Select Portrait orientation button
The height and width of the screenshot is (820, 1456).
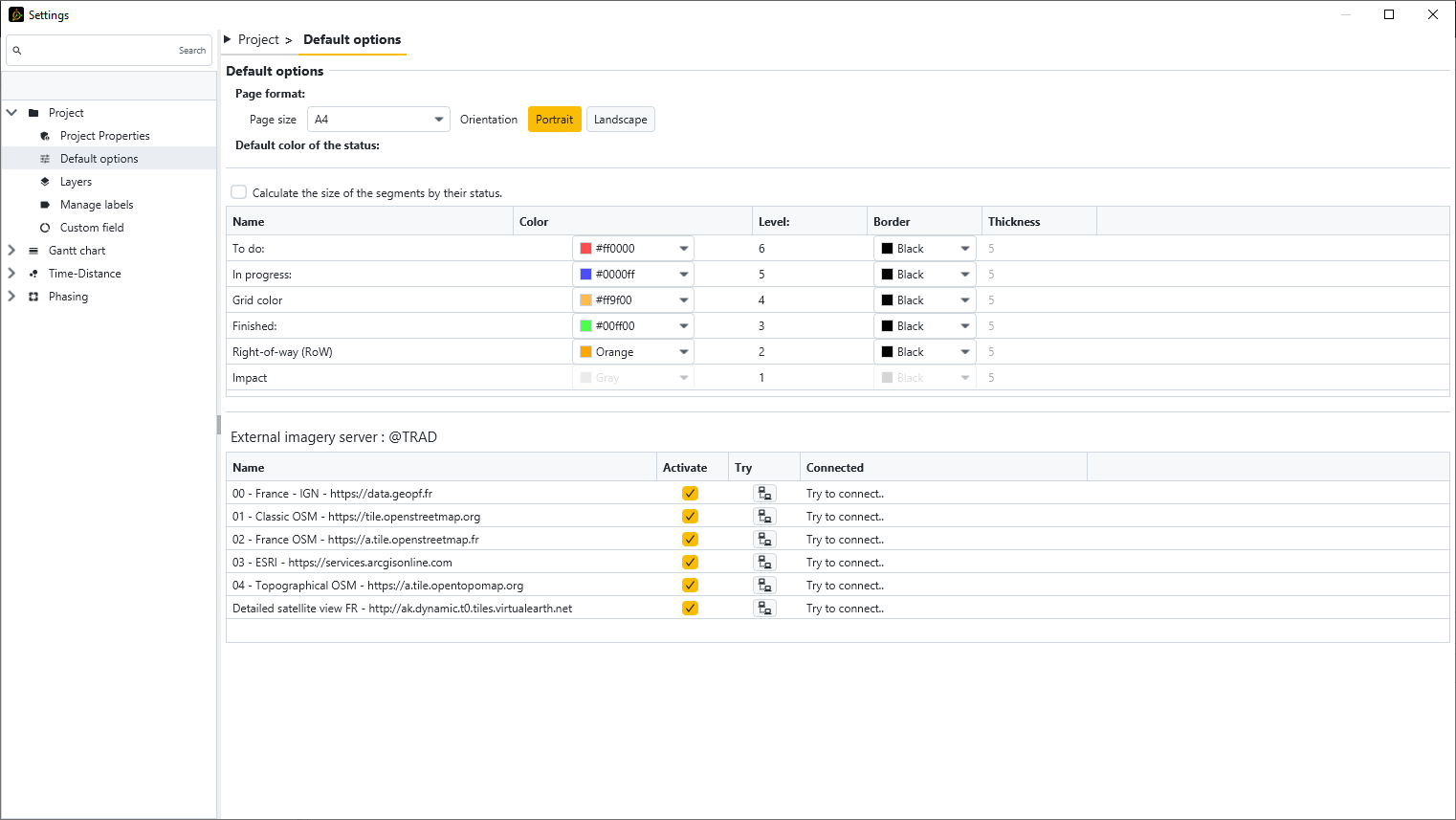(x=554, y=120)
